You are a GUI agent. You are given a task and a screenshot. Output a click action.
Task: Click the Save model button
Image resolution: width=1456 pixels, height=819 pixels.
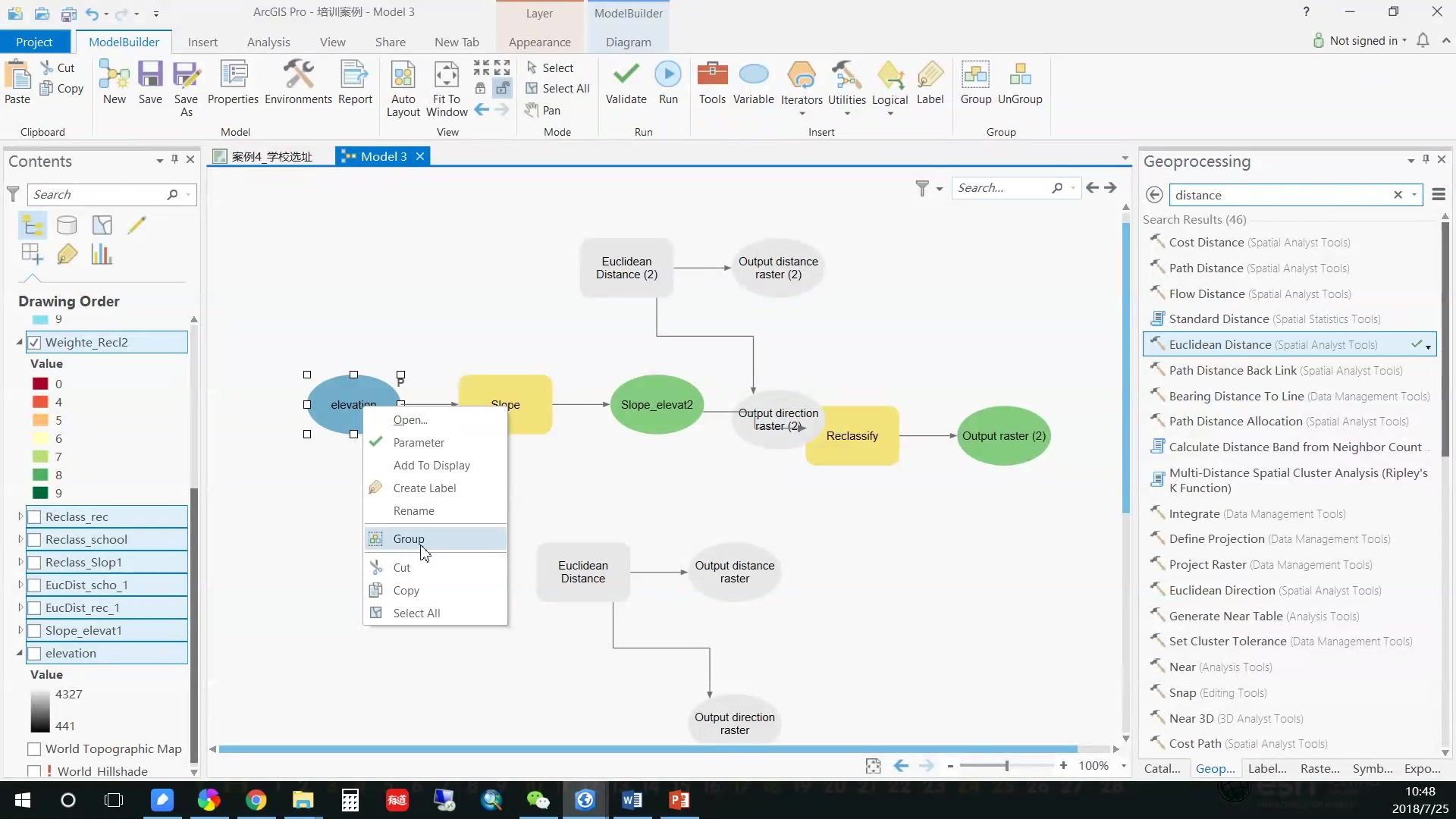(150, 82)
